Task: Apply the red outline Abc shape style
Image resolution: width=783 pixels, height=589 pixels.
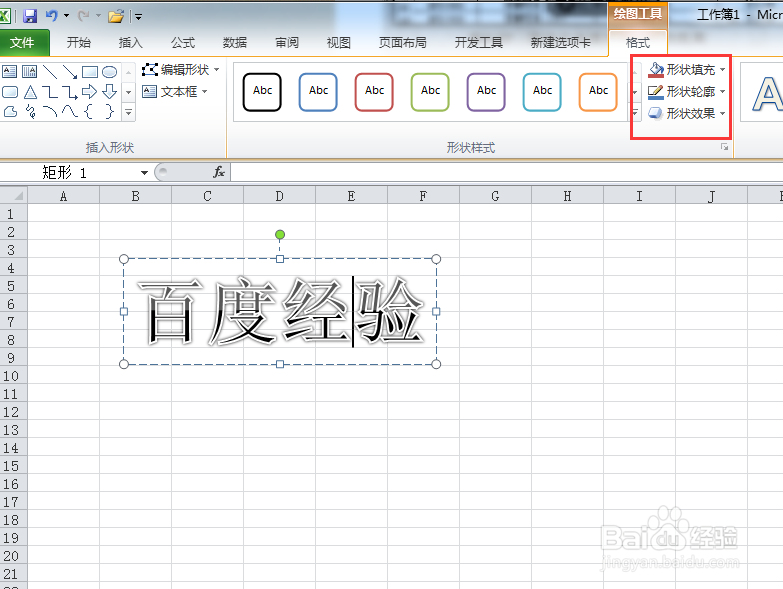Action: (x=374, y=92)
